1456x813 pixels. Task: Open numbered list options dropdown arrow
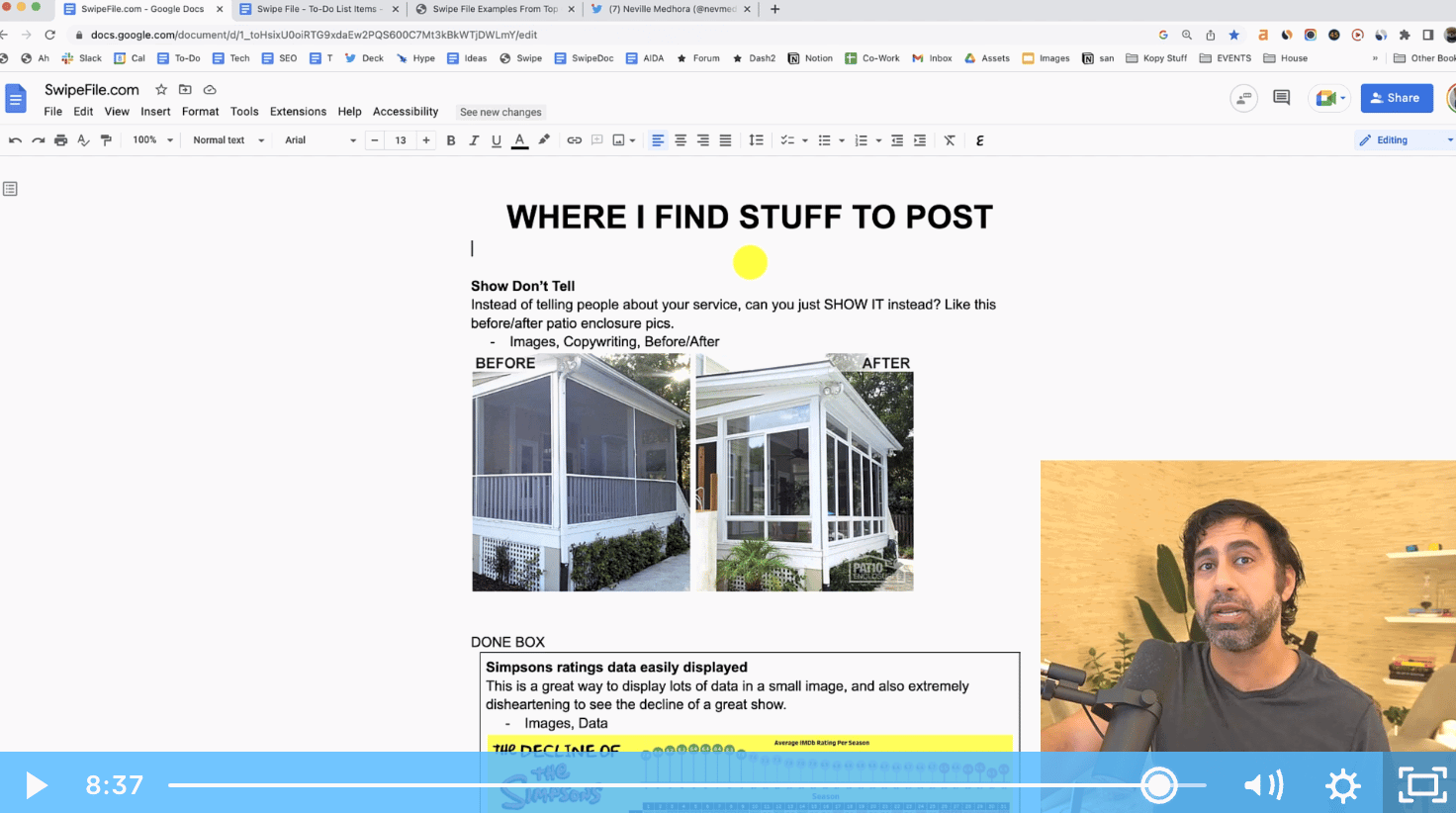click(878, 140)
